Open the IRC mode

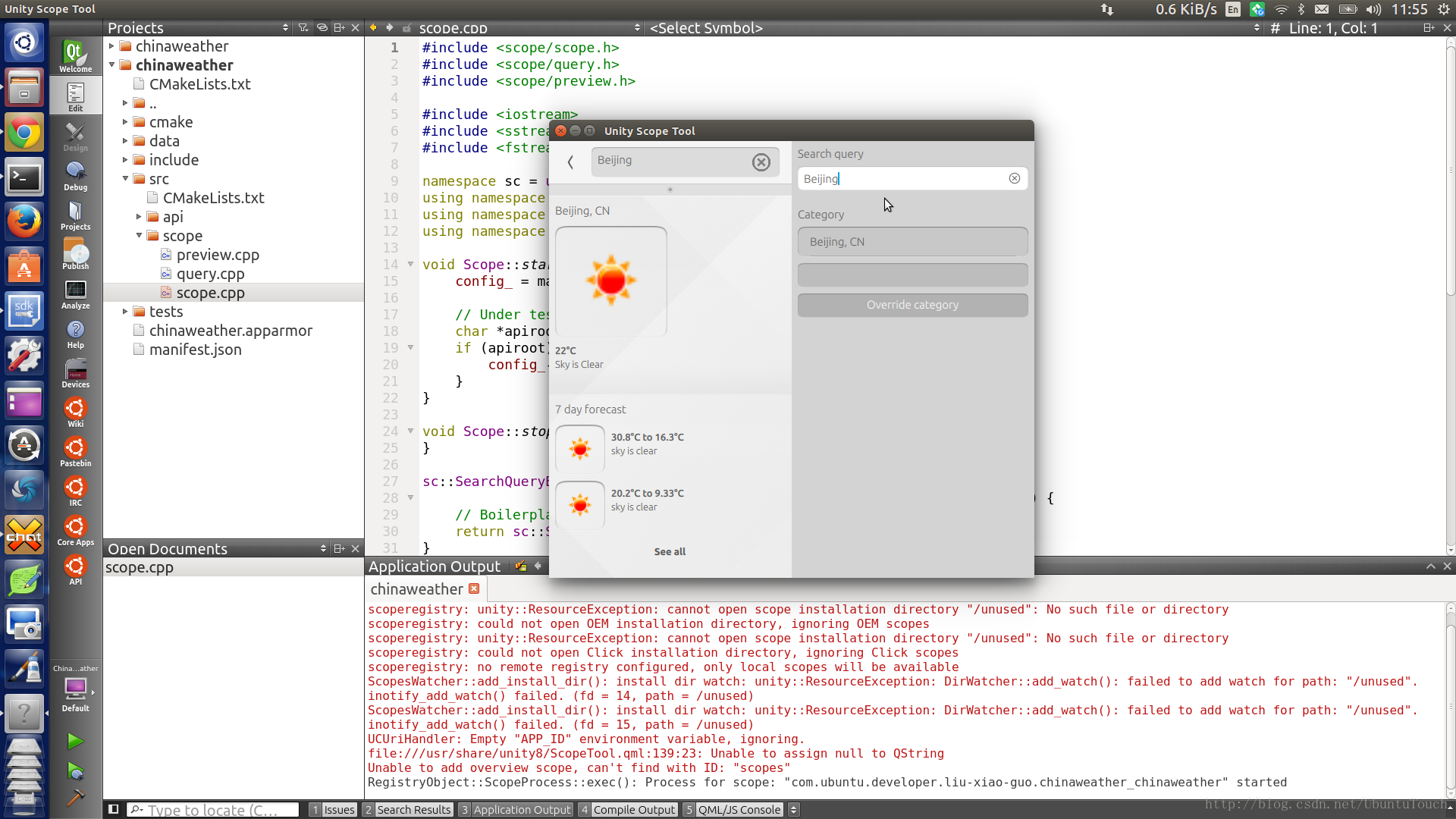[x=75, y=490]
